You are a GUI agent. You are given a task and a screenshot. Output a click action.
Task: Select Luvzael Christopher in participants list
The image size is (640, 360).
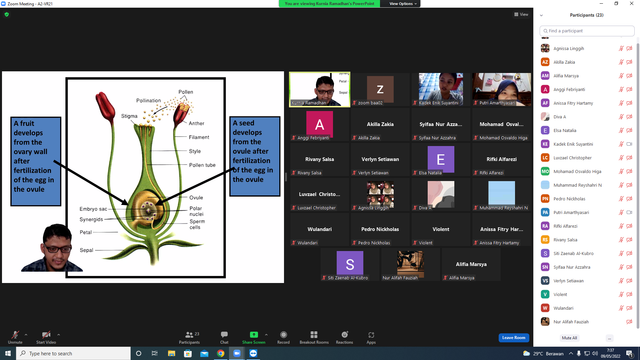[586, 158]
